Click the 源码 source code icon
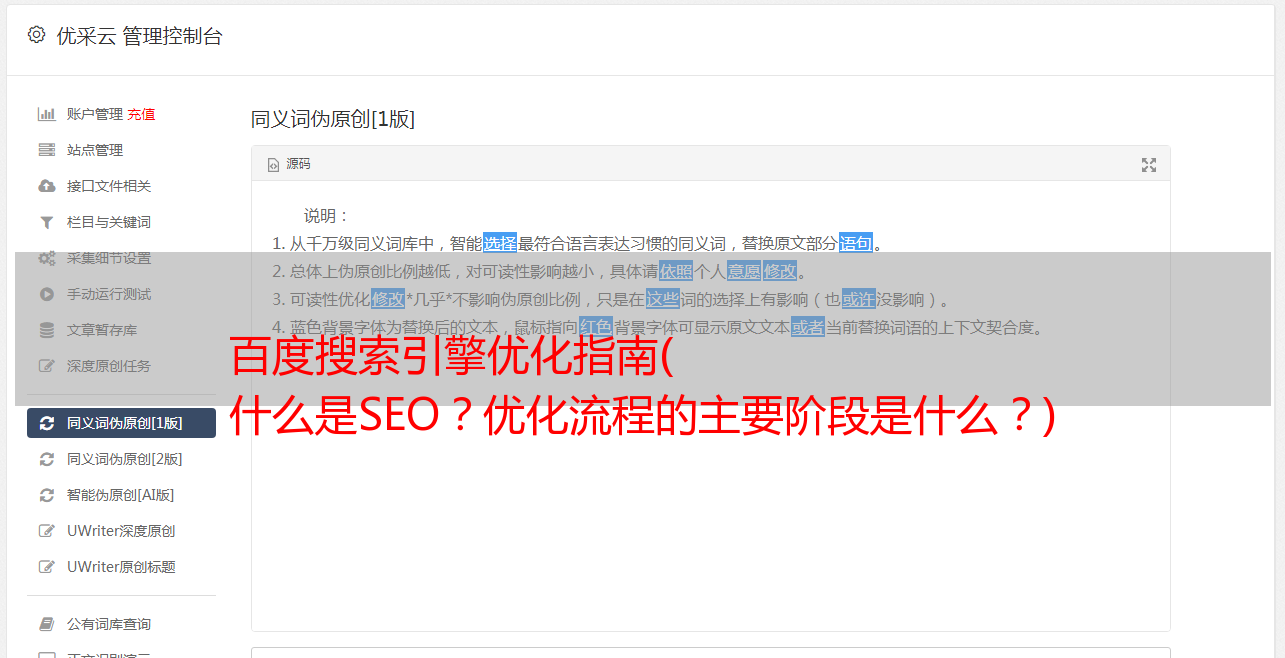Viewport: 1285px width, 658px height. click(x=273, y=165)
